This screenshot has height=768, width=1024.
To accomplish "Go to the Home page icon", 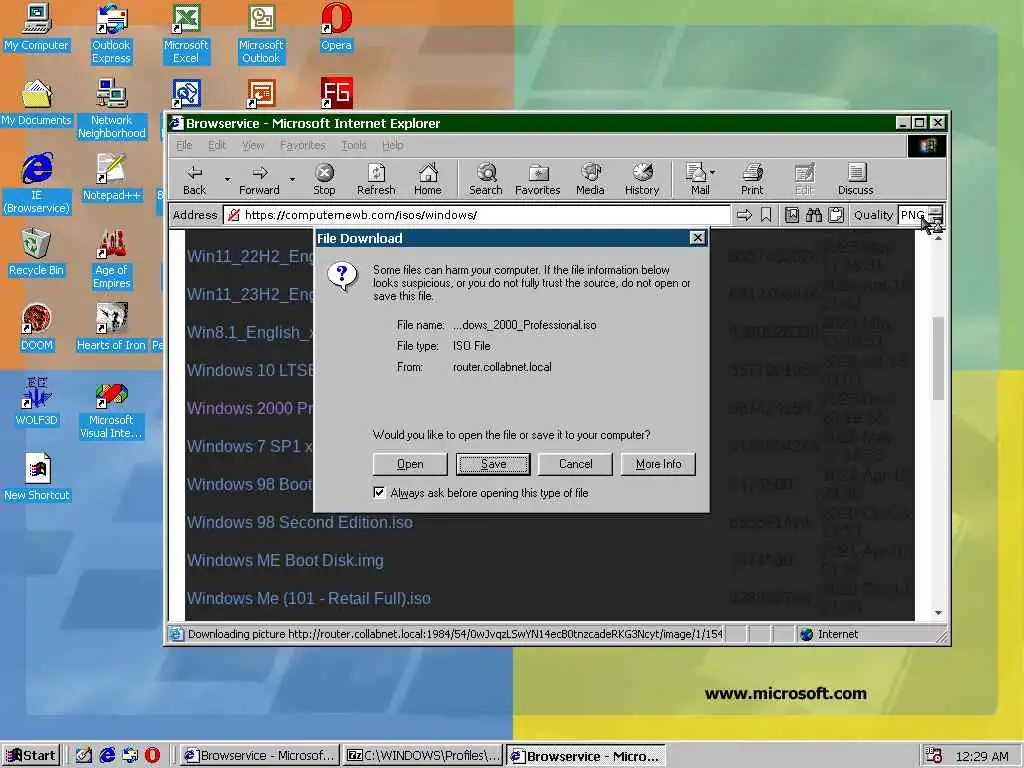I will [x=428, y=180].
